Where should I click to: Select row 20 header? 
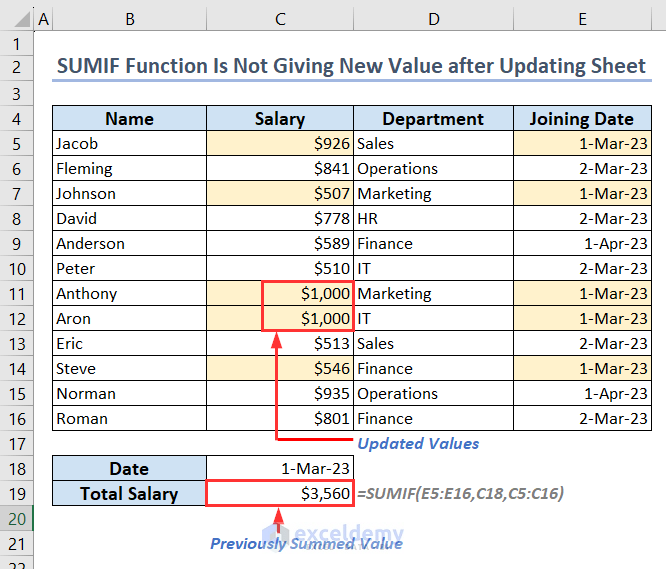pyautogui.click(x=16, y=518)
